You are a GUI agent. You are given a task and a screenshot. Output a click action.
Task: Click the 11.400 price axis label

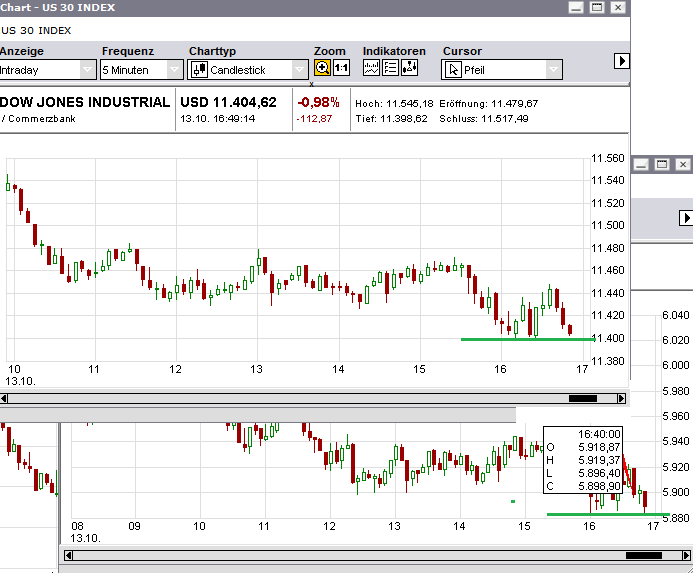[609, 338]
